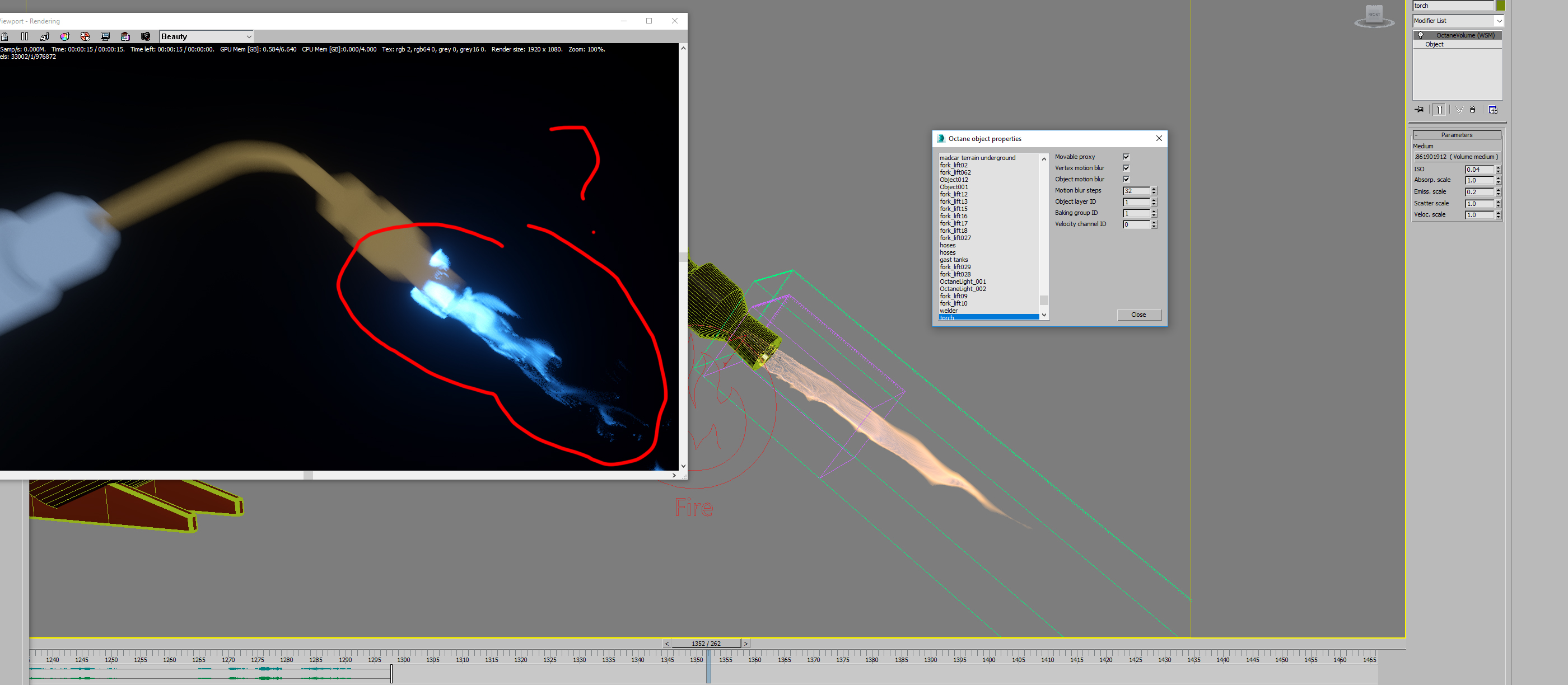Click the material picker icon
Screen dimensions: 1568x685
click(85, 36)
